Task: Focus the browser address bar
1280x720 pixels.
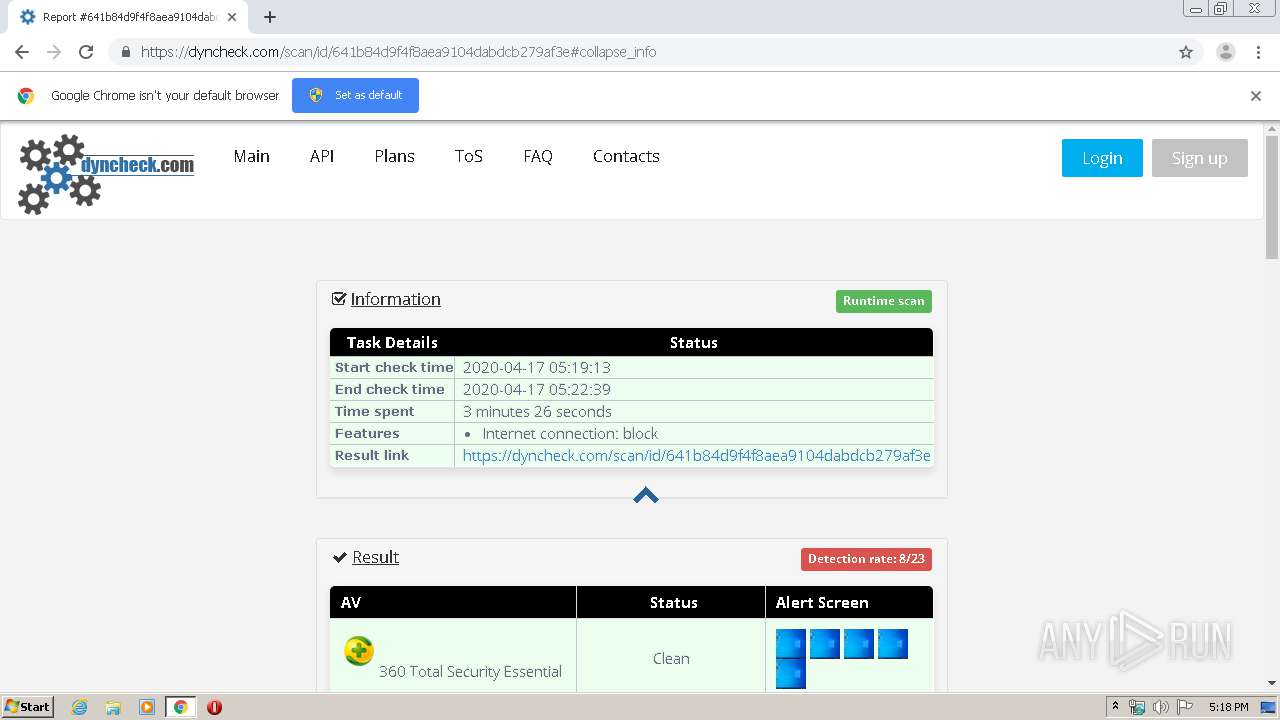Action: tap(655, 52)
